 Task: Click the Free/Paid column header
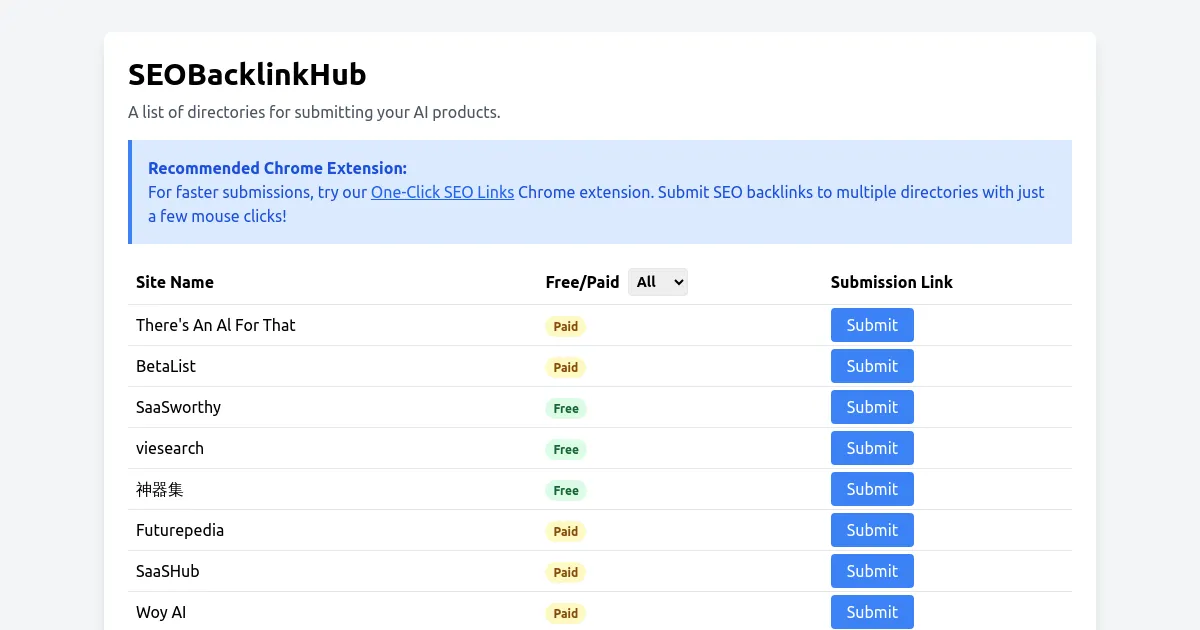pyautogui.click(x=582, y=282)
